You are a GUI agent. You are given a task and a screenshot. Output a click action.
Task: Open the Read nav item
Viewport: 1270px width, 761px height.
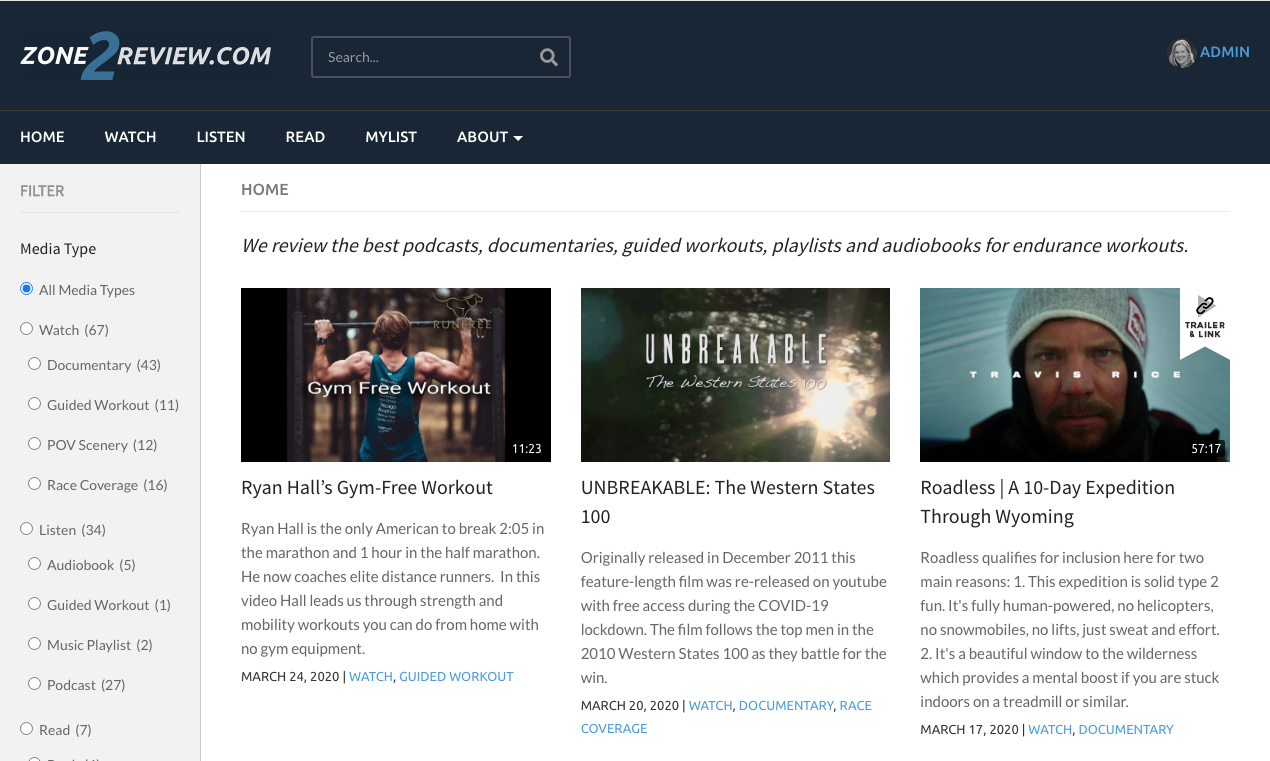[305, 137]
